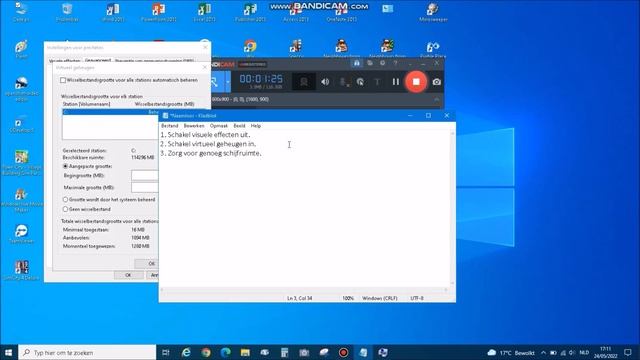Viewport: 640px width, 360px height.
Task: Click OK in the Virtueel geheugen dialog
Action: 147,264
